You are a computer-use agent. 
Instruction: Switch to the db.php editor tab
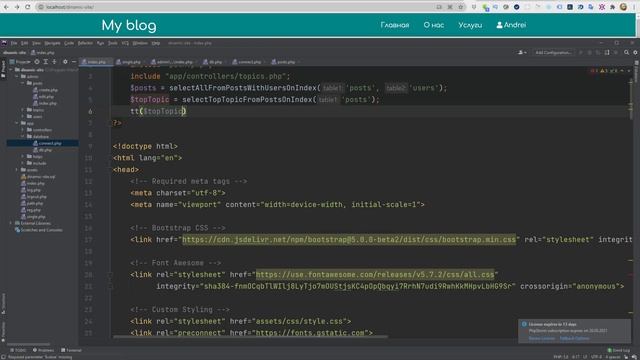click(x=213, y=62)
